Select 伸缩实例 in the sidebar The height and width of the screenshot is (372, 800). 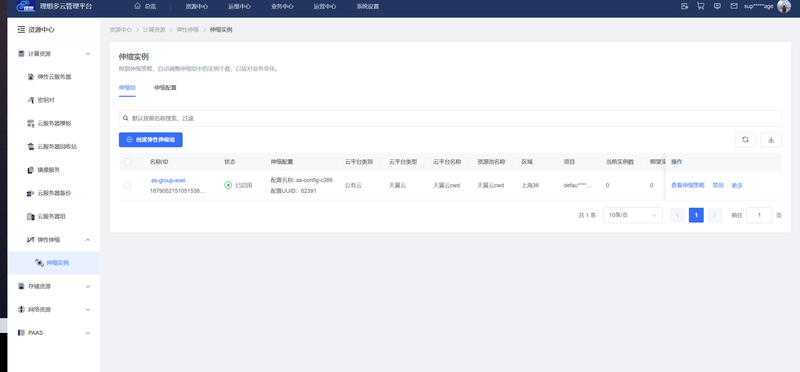click(54, 263)
